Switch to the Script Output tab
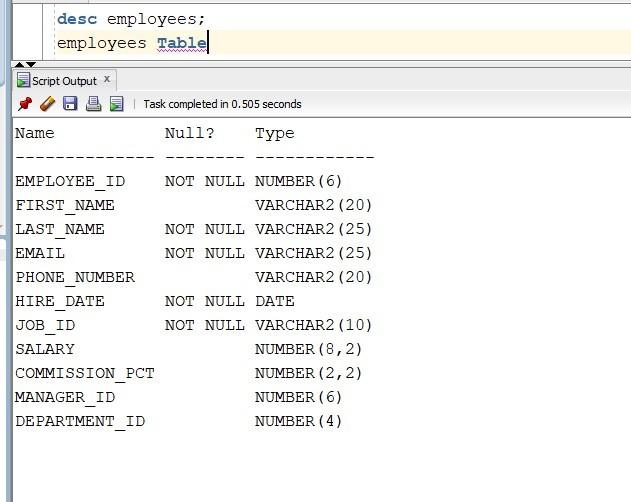The height and width of the screenshot is (502, 631). pyautogui.click(x=64, y=81)
